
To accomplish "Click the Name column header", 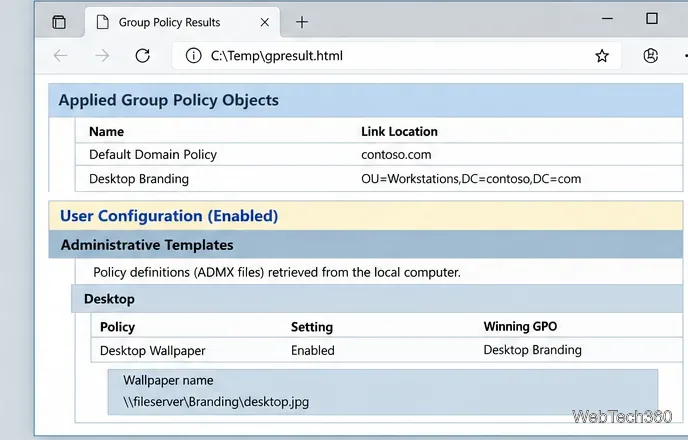I will click(106, 132).
